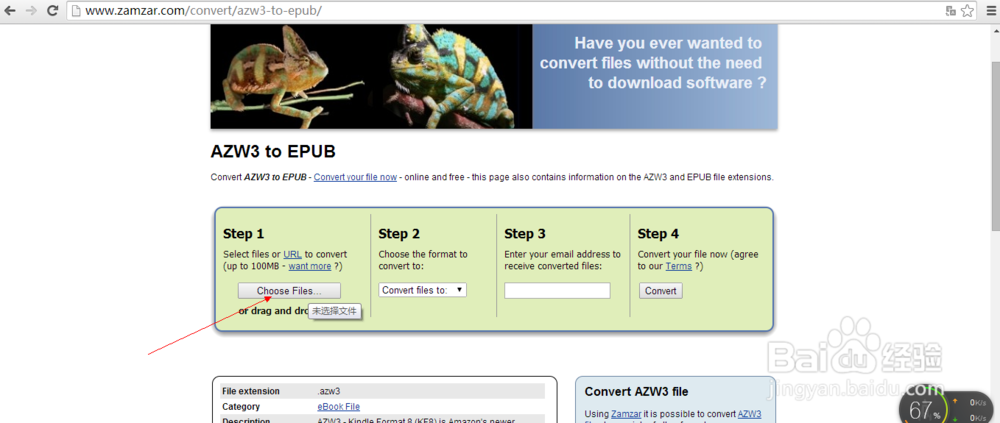Screen dimensions: 1000x423
Task: Click the '.azw3' table value
Action: pos(328,391)
